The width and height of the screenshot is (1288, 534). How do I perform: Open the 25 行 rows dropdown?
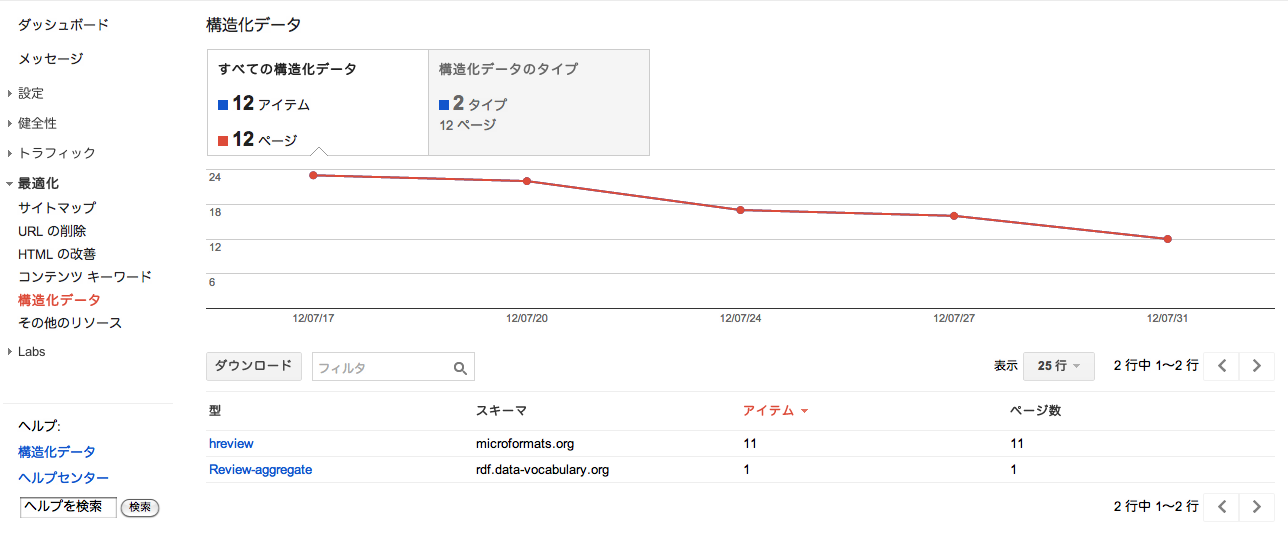pyautogui.click(x=1058, y=366)
